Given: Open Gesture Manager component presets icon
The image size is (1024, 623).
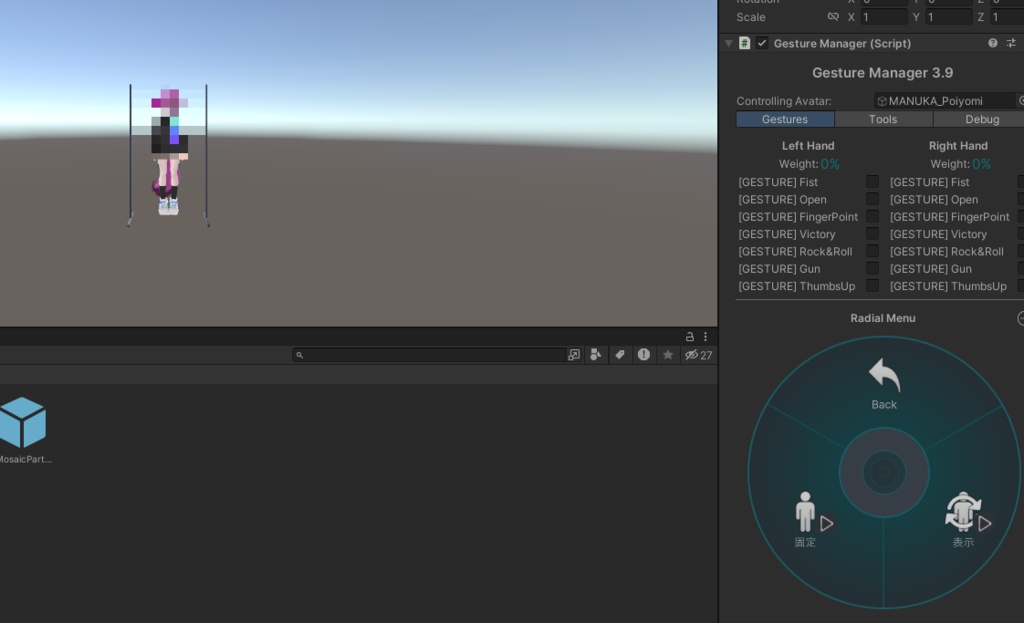Looking at the screenshot, I should (1011, 43).
